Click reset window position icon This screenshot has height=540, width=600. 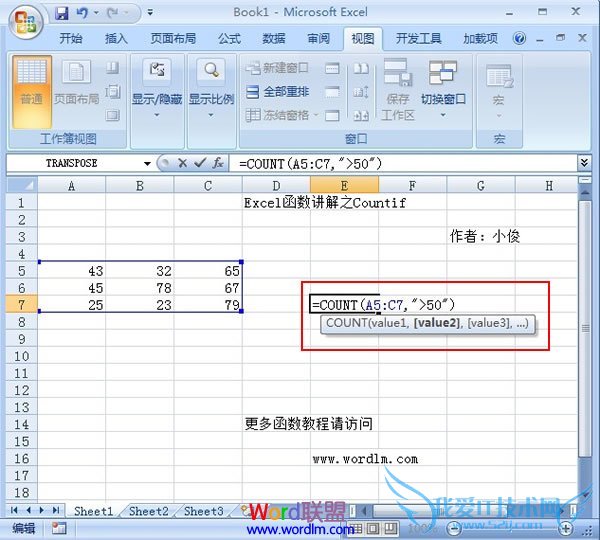(x=361, y=115)
